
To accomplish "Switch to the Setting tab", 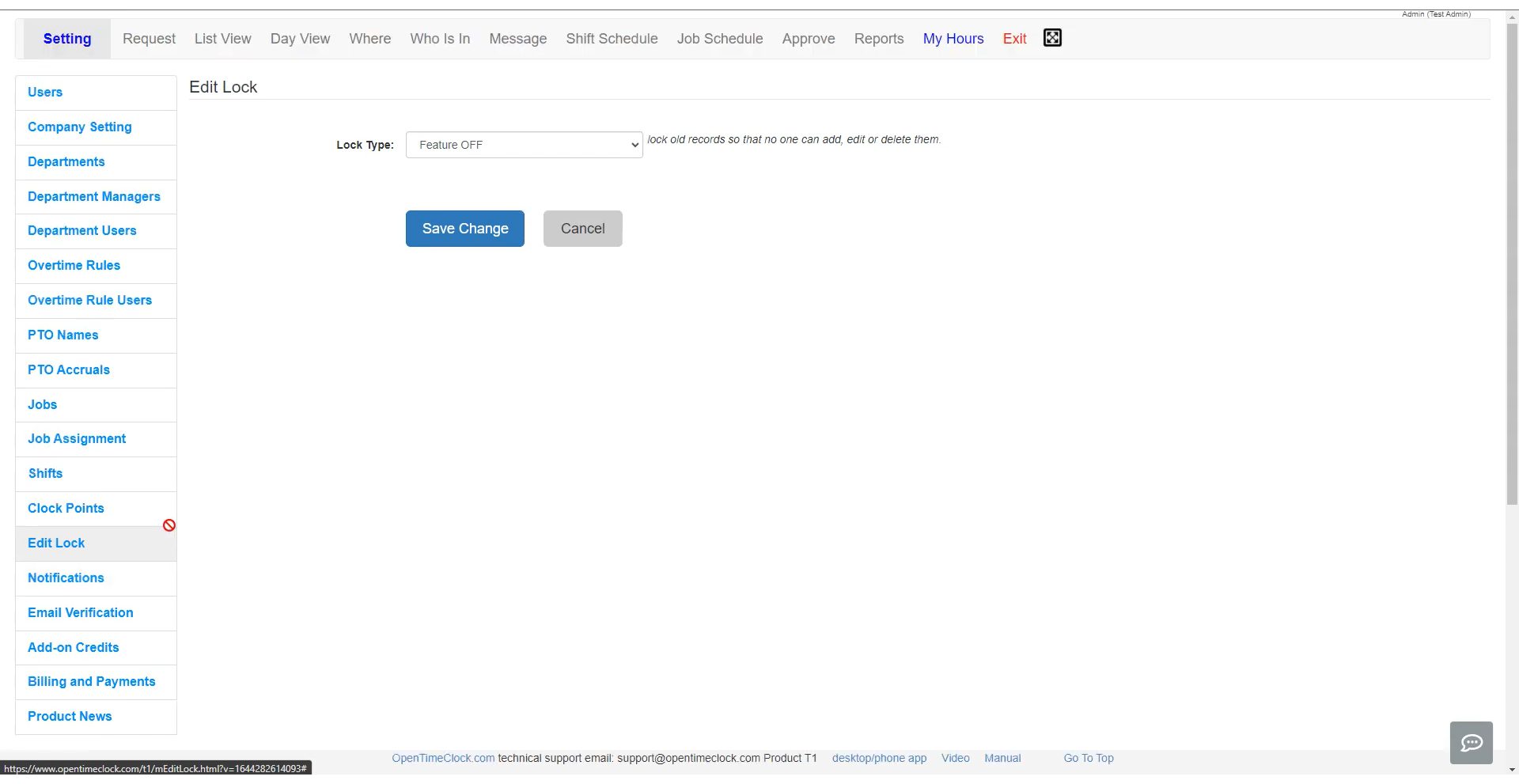I will point(67,38).
